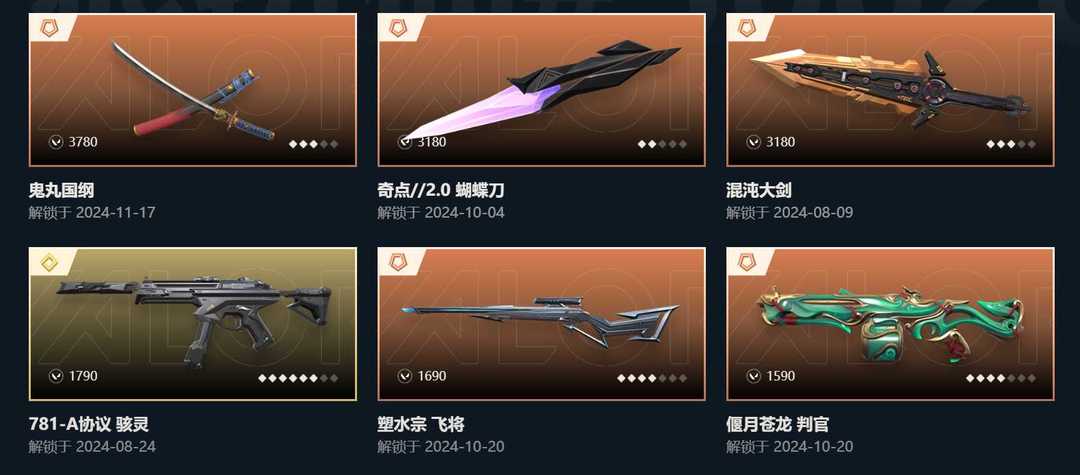View the 781-A协议 骇灵 gun skin
1080x475 pixels.
pos(192,324)
